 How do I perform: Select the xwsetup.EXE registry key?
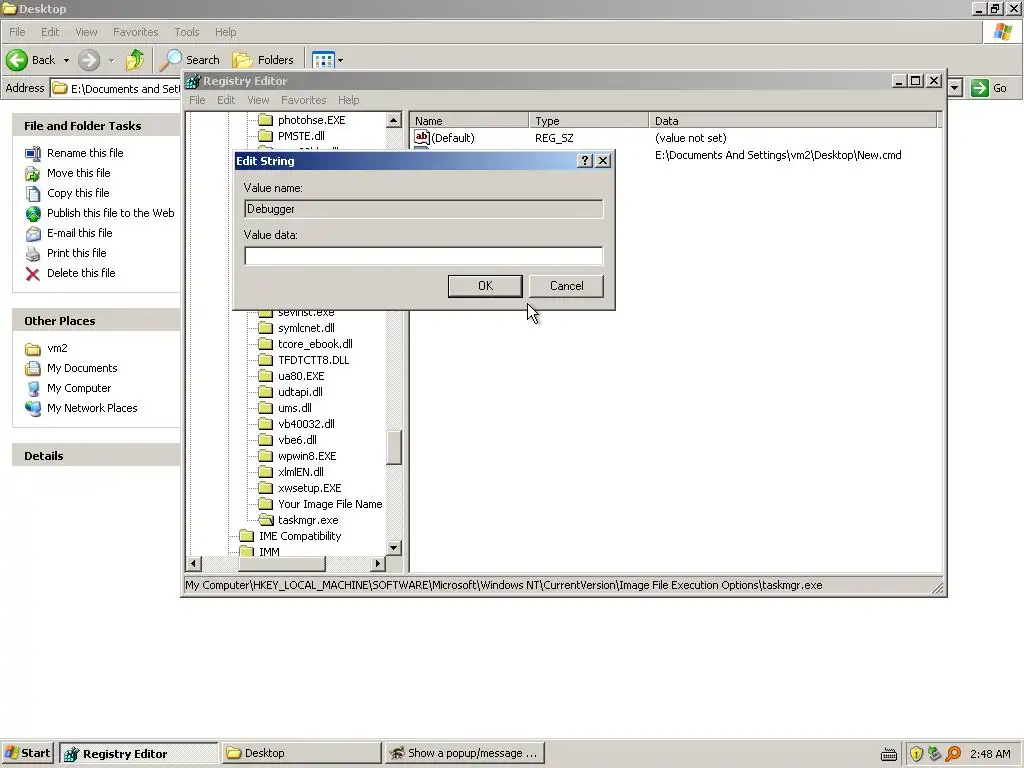pos(310,488)
